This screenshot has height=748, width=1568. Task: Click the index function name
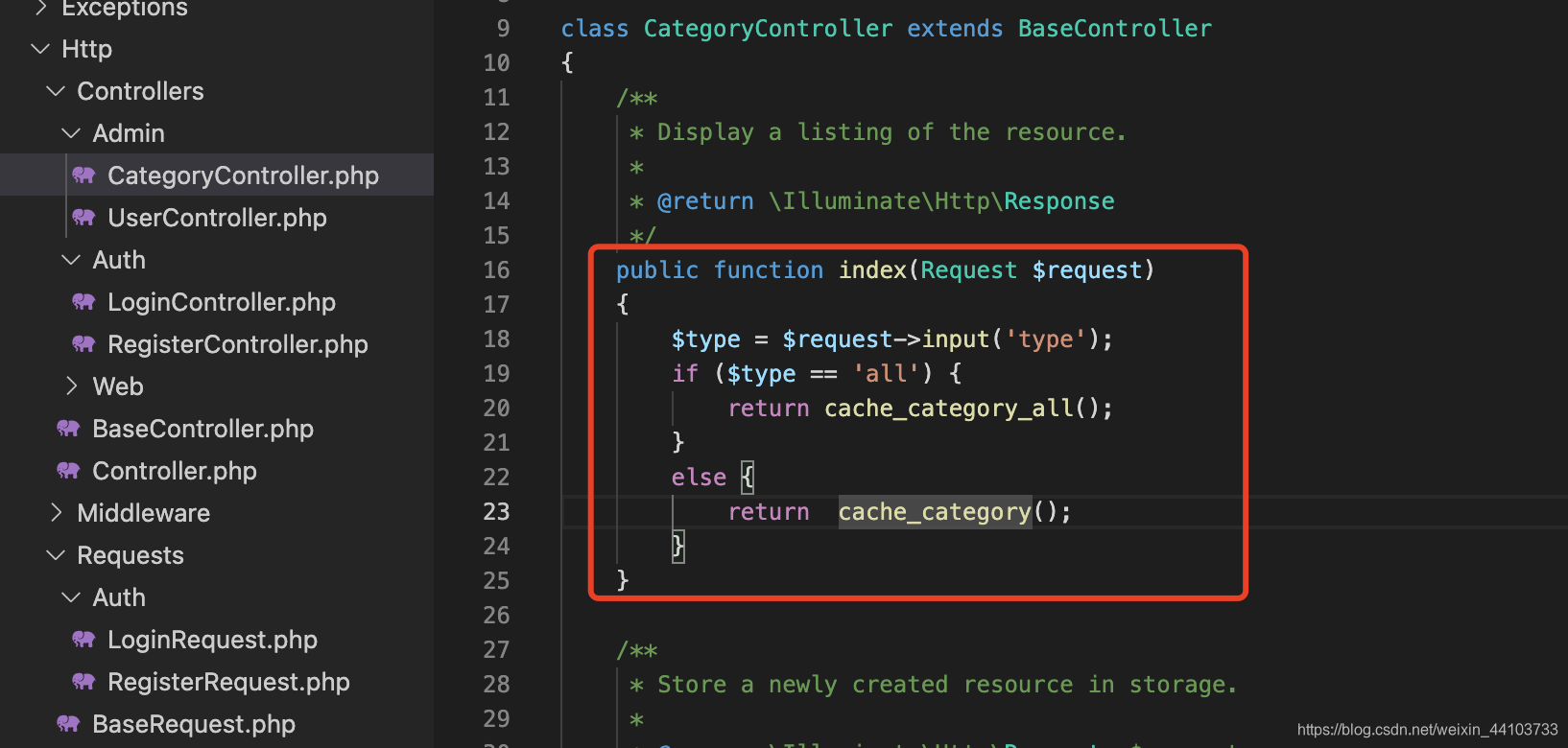tap(872, 270)
